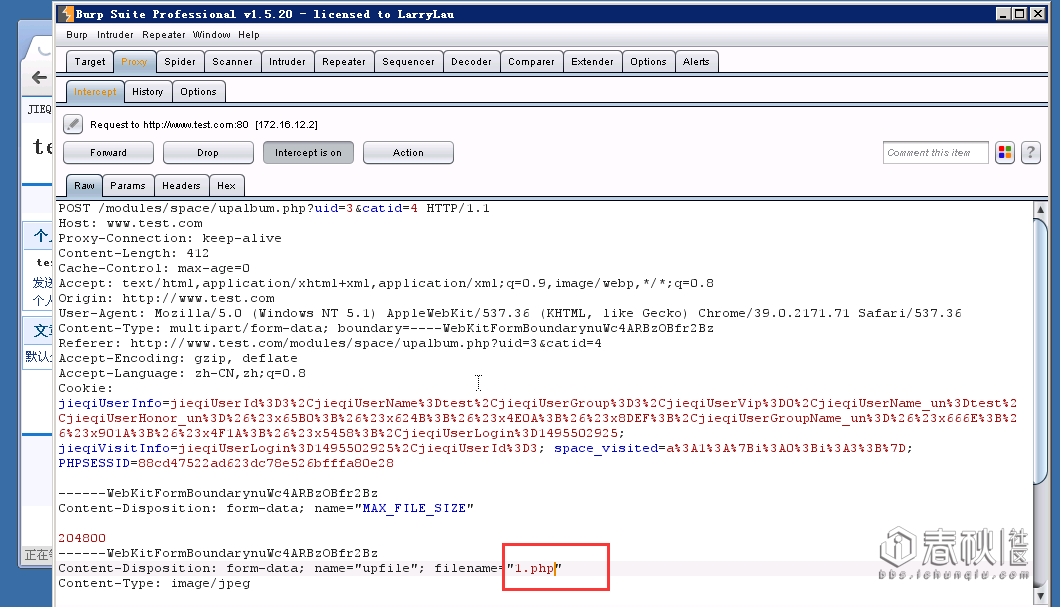Switch to the Comparer tab
Screen dimensions: 1060x607
tap(531, 62)
